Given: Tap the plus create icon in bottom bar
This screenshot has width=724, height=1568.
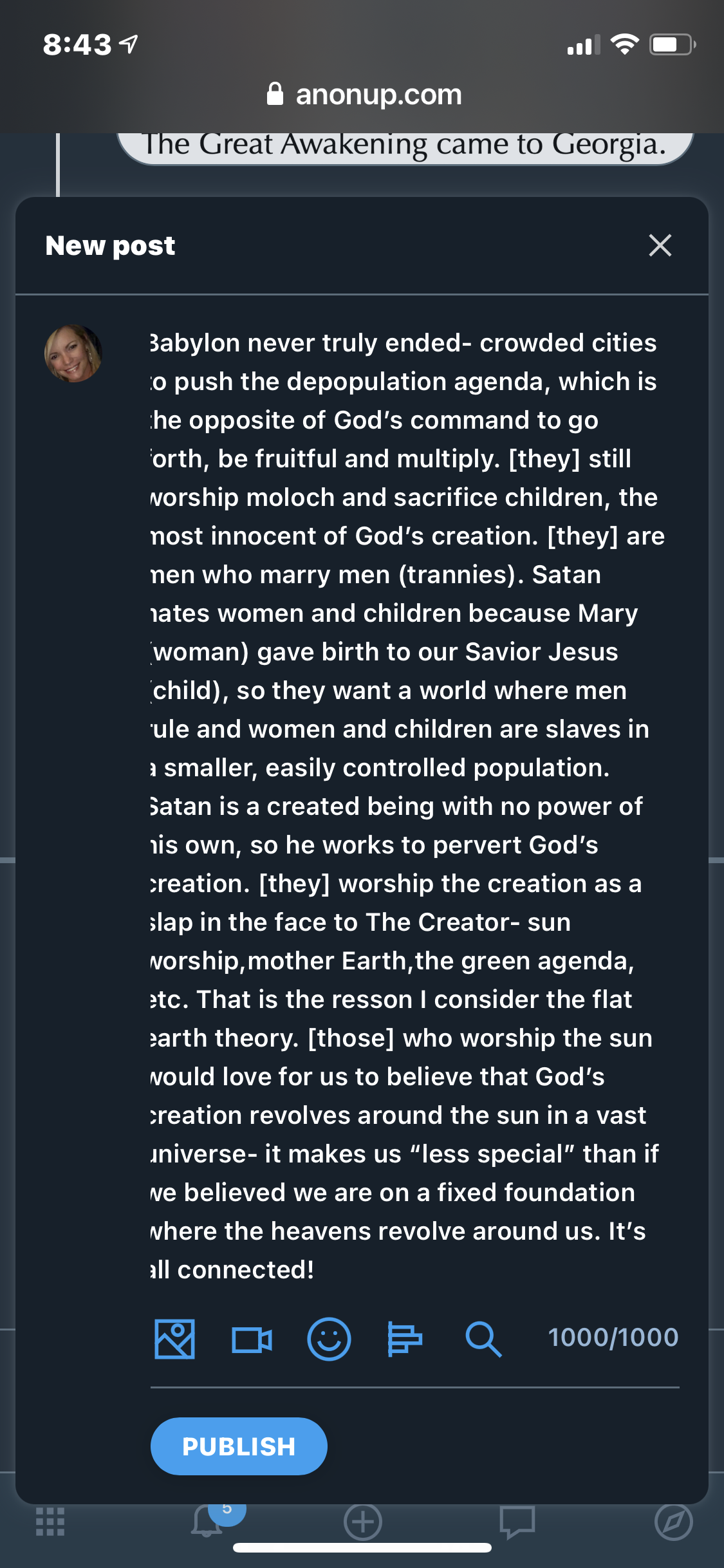Looking at the screenshot, I should [363, 1522].
